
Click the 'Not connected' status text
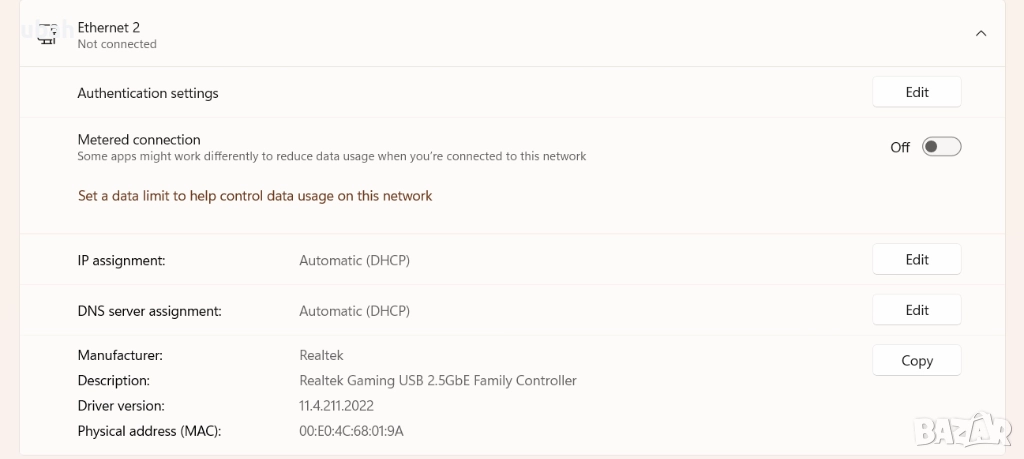point(117,44)
